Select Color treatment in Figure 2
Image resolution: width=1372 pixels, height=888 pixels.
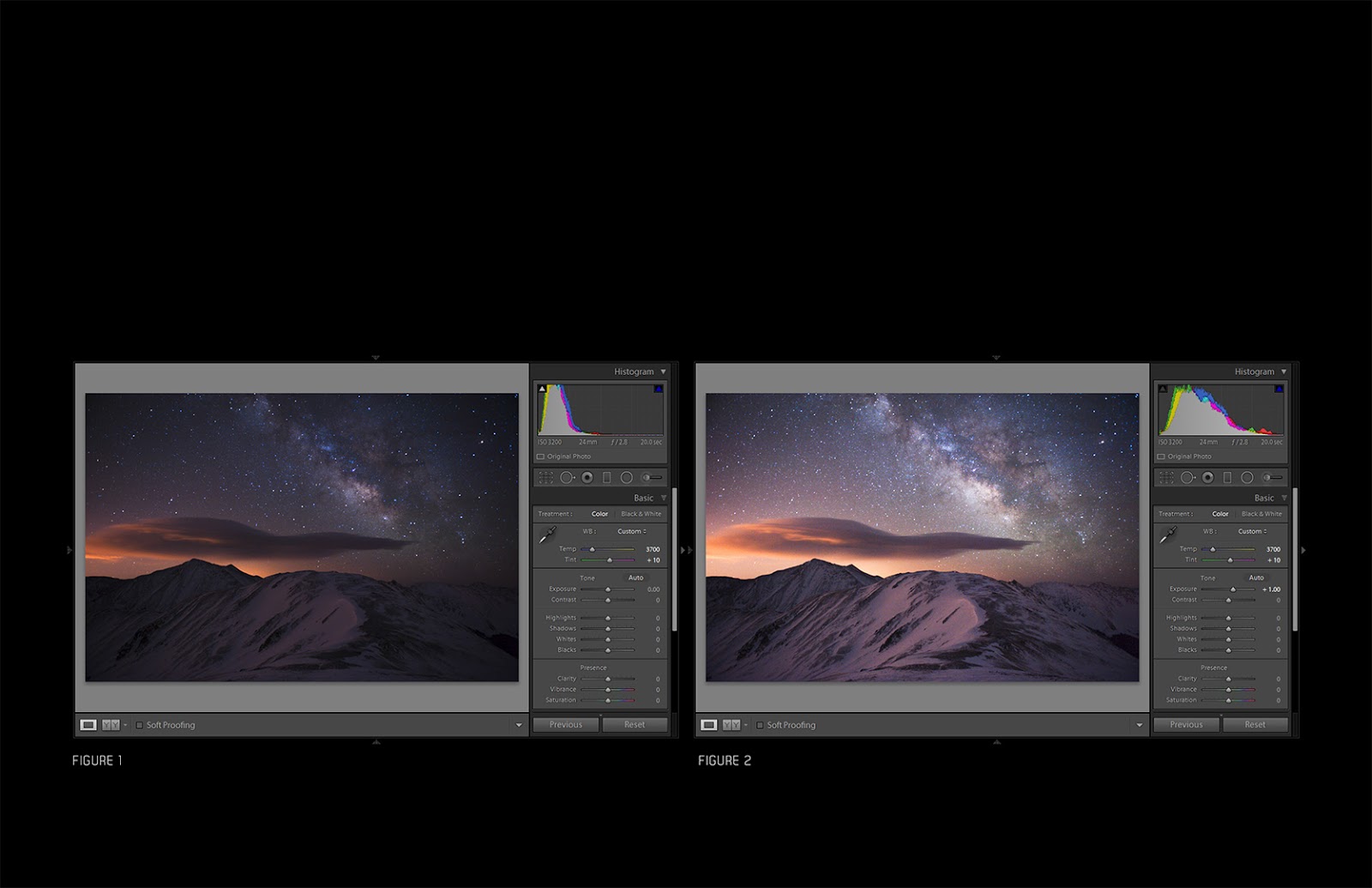tap(1220, 514)
